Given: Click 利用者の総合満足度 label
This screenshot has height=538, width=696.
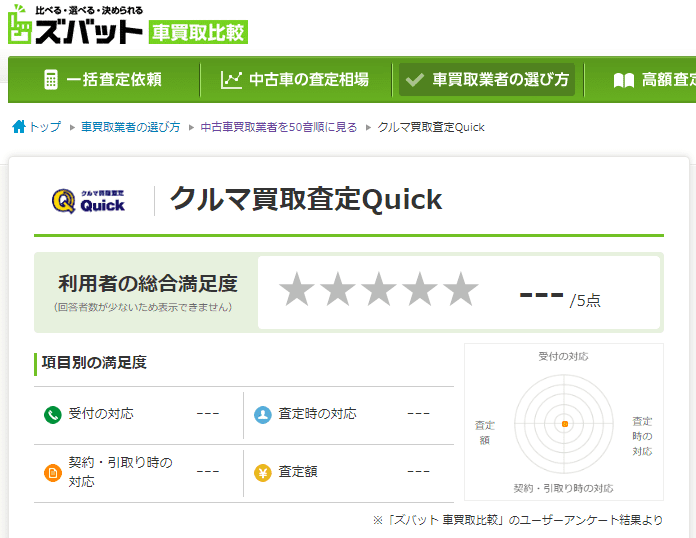Looking at the screenshot, I should pyautogui.click(x=148, y=283).
